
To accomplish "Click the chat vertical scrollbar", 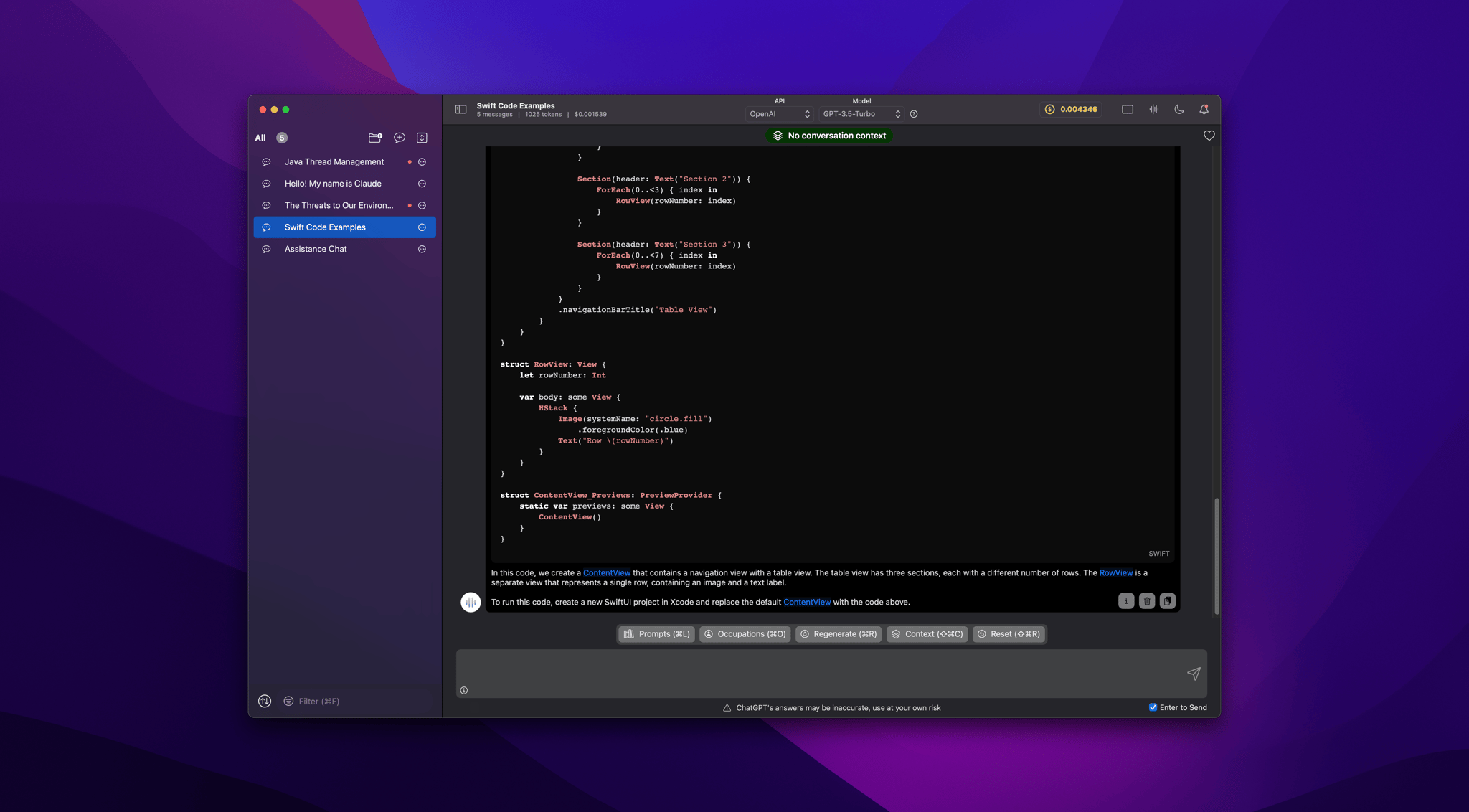I will point(1217,556).
